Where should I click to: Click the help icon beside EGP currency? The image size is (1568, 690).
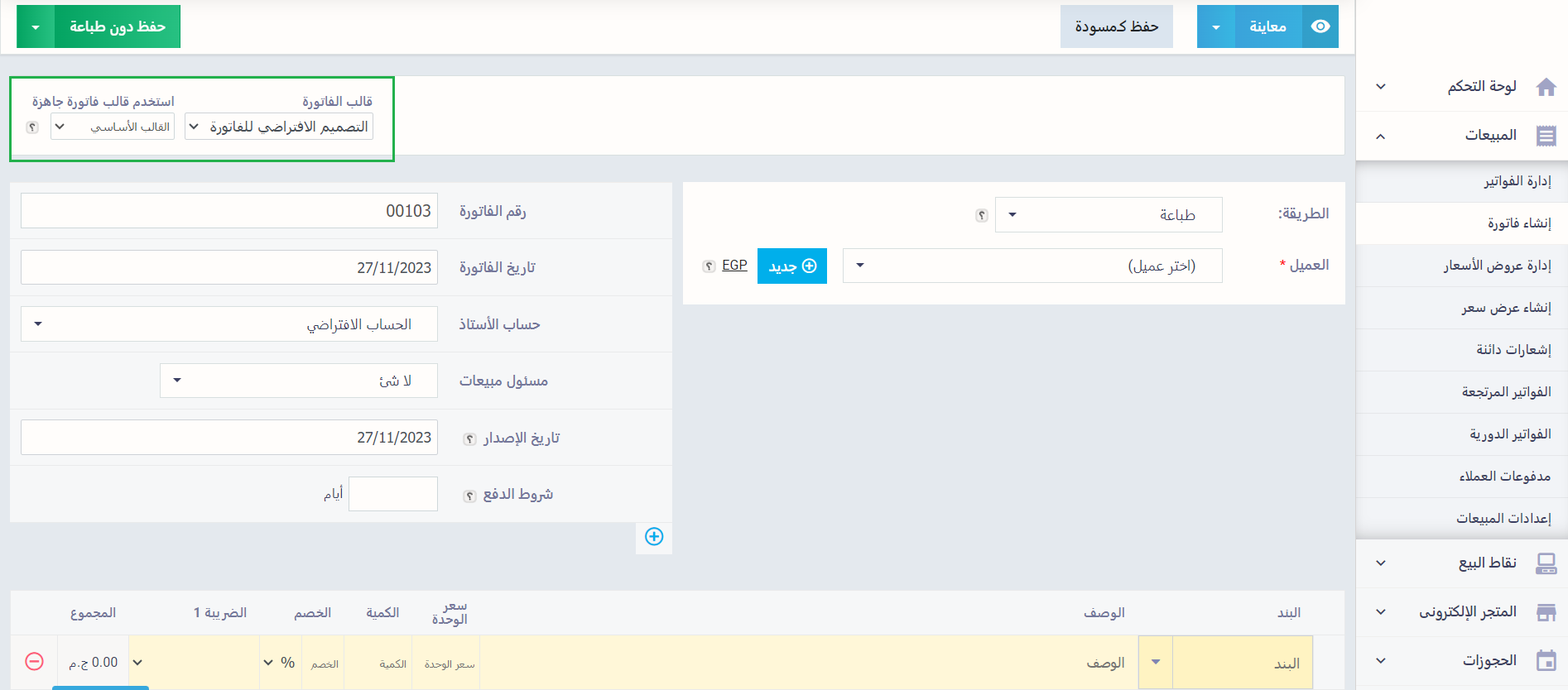click(x=709, y=266)
